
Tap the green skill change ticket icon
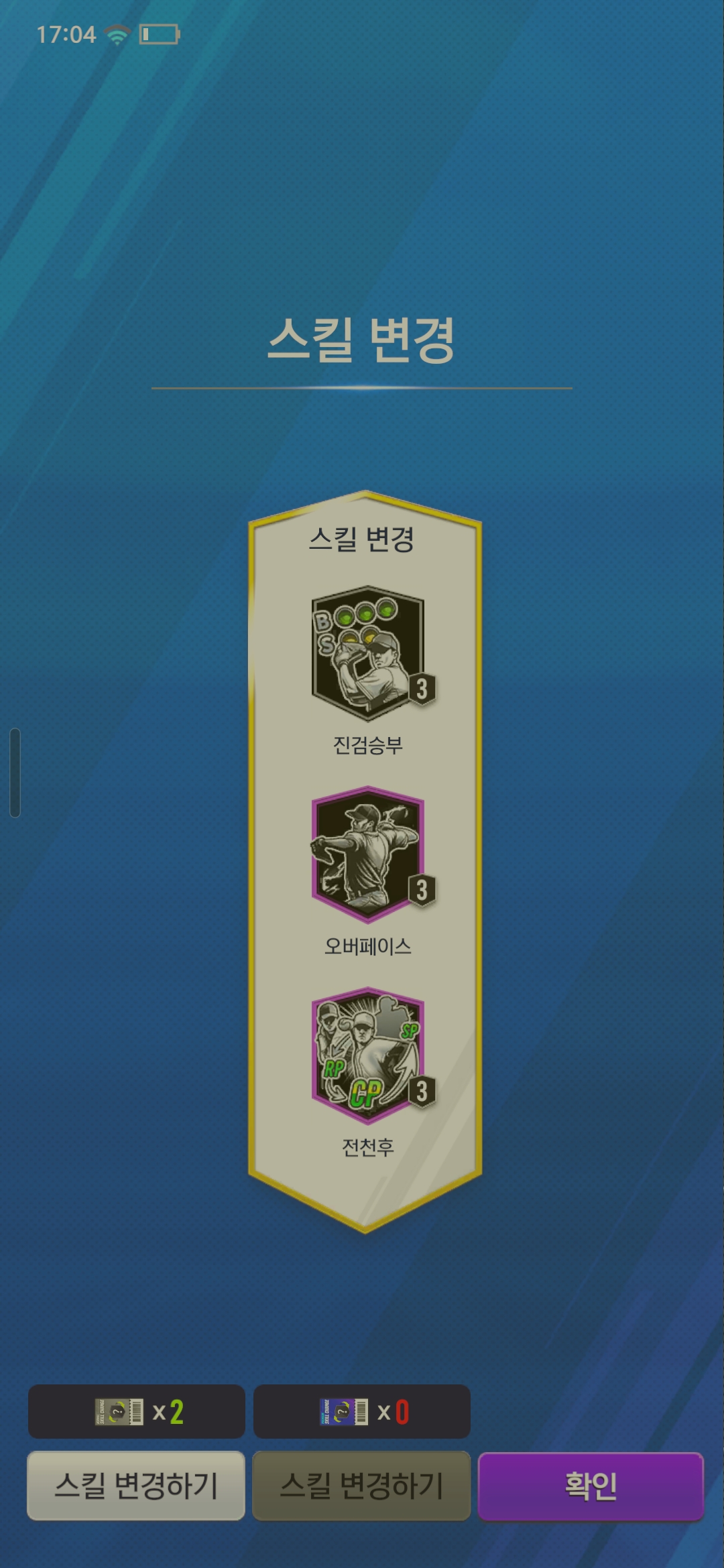(119, 1412)
